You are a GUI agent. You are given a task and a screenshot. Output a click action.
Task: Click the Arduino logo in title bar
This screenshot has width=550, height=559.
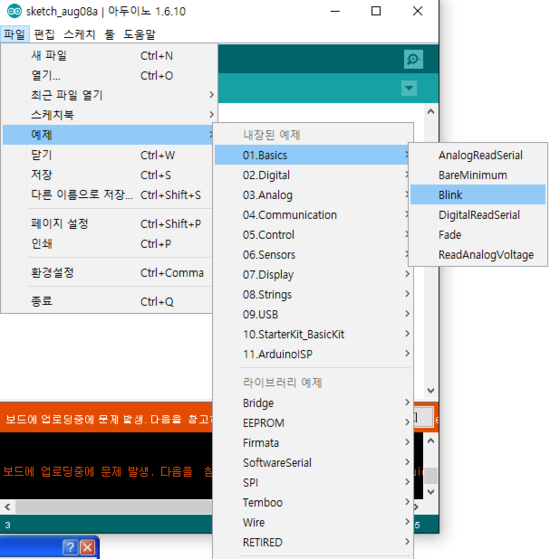tap(14, 11)
